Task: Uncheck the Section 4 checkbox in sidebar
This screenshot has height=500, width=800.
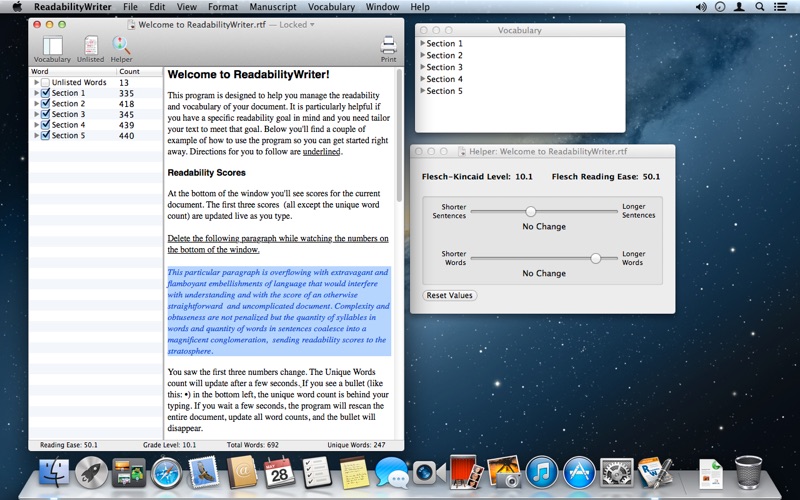Action: [45, 124]
